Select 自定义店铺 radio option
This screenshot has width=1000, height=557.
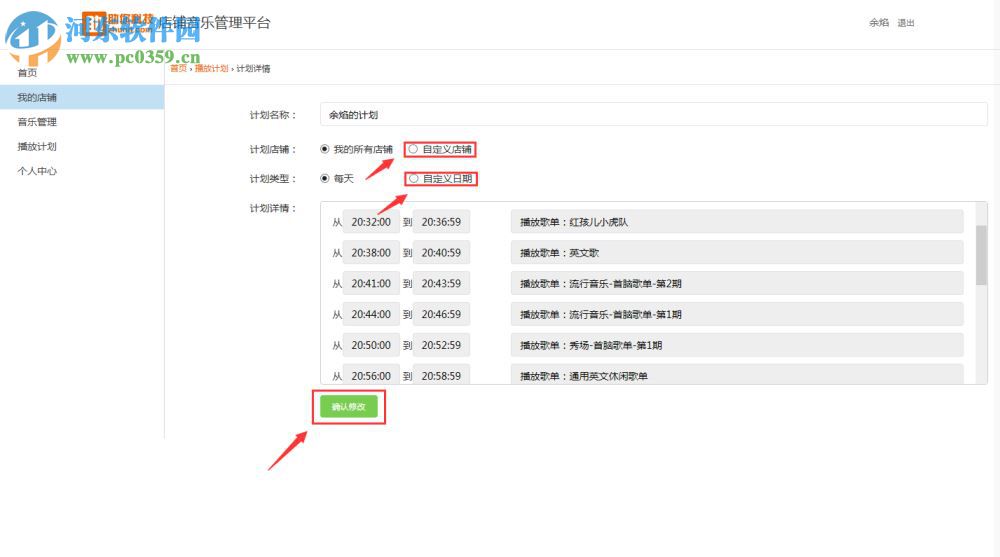point(413,149)
